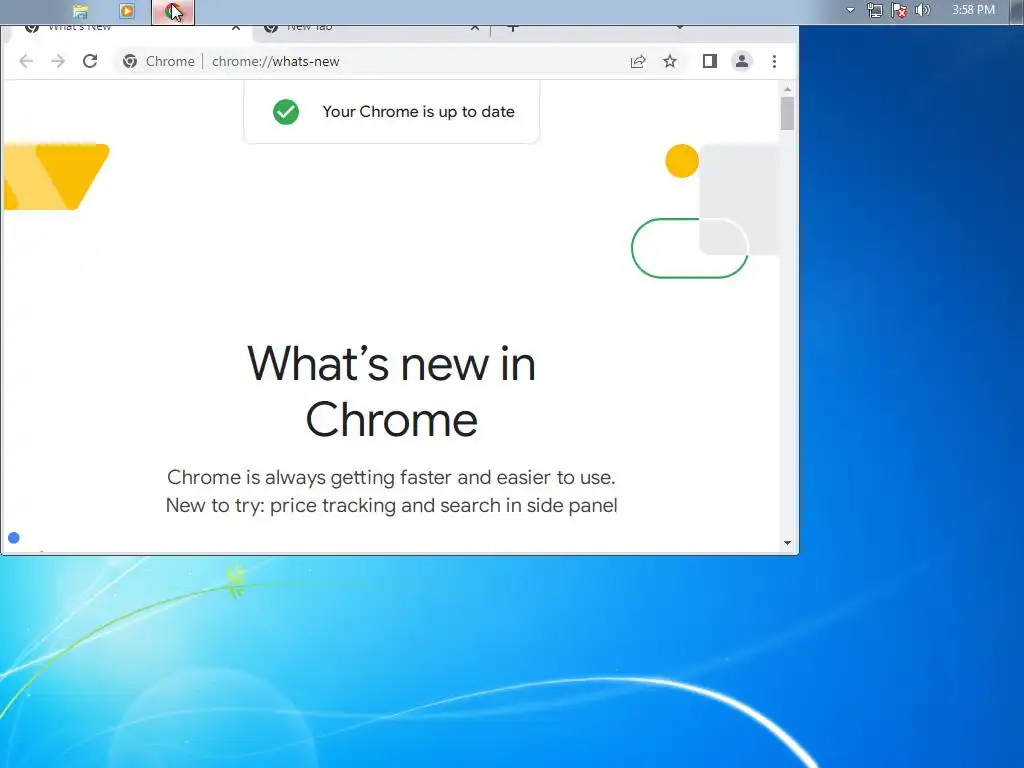This screenshot has width=1024, height=768.
Task: Click 'Chrome is always getting faster' text
Action: pos(391,477)
